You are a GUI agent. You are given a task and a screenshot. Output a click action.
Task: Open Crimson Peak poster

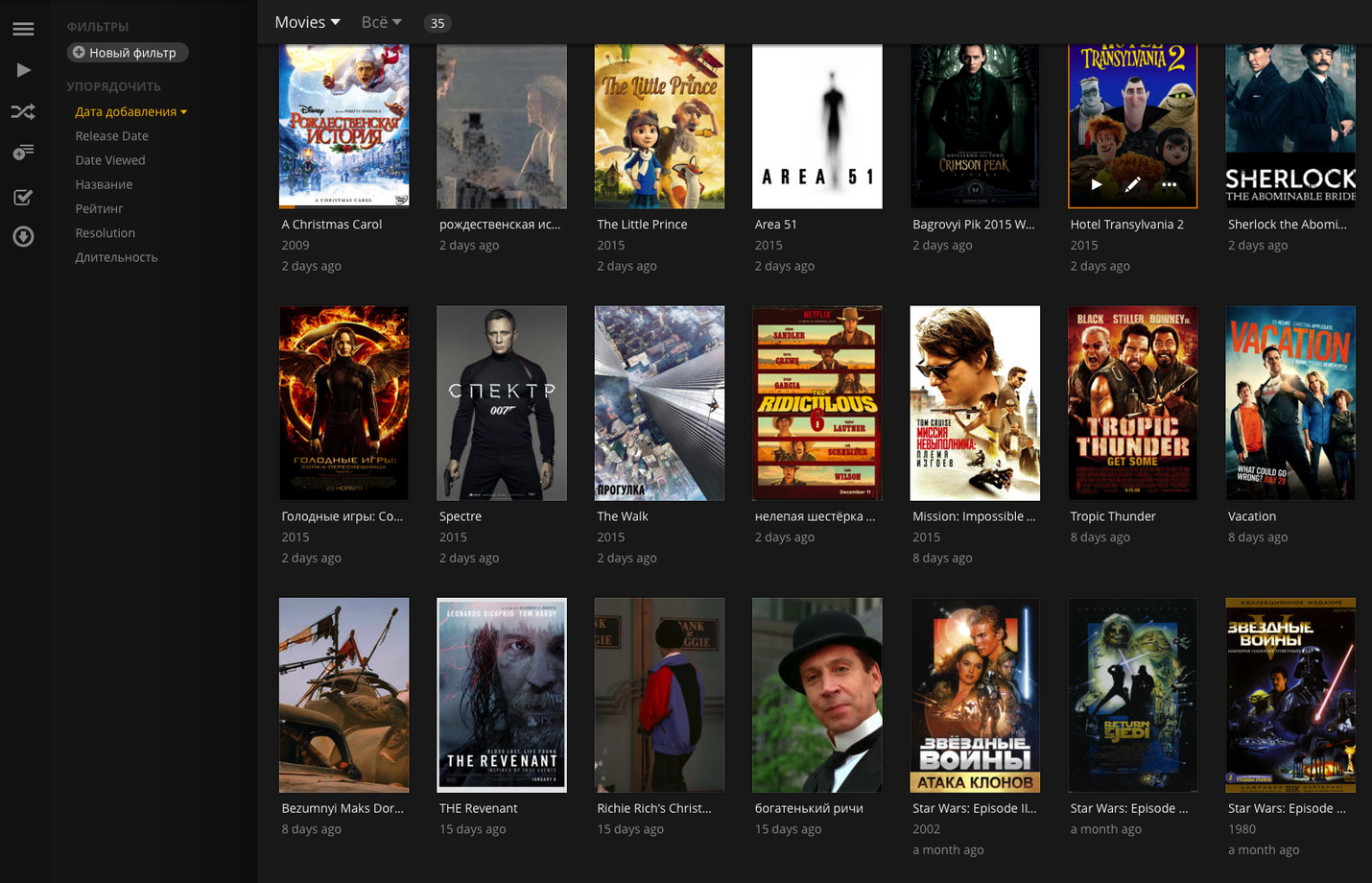pos(975,126)
